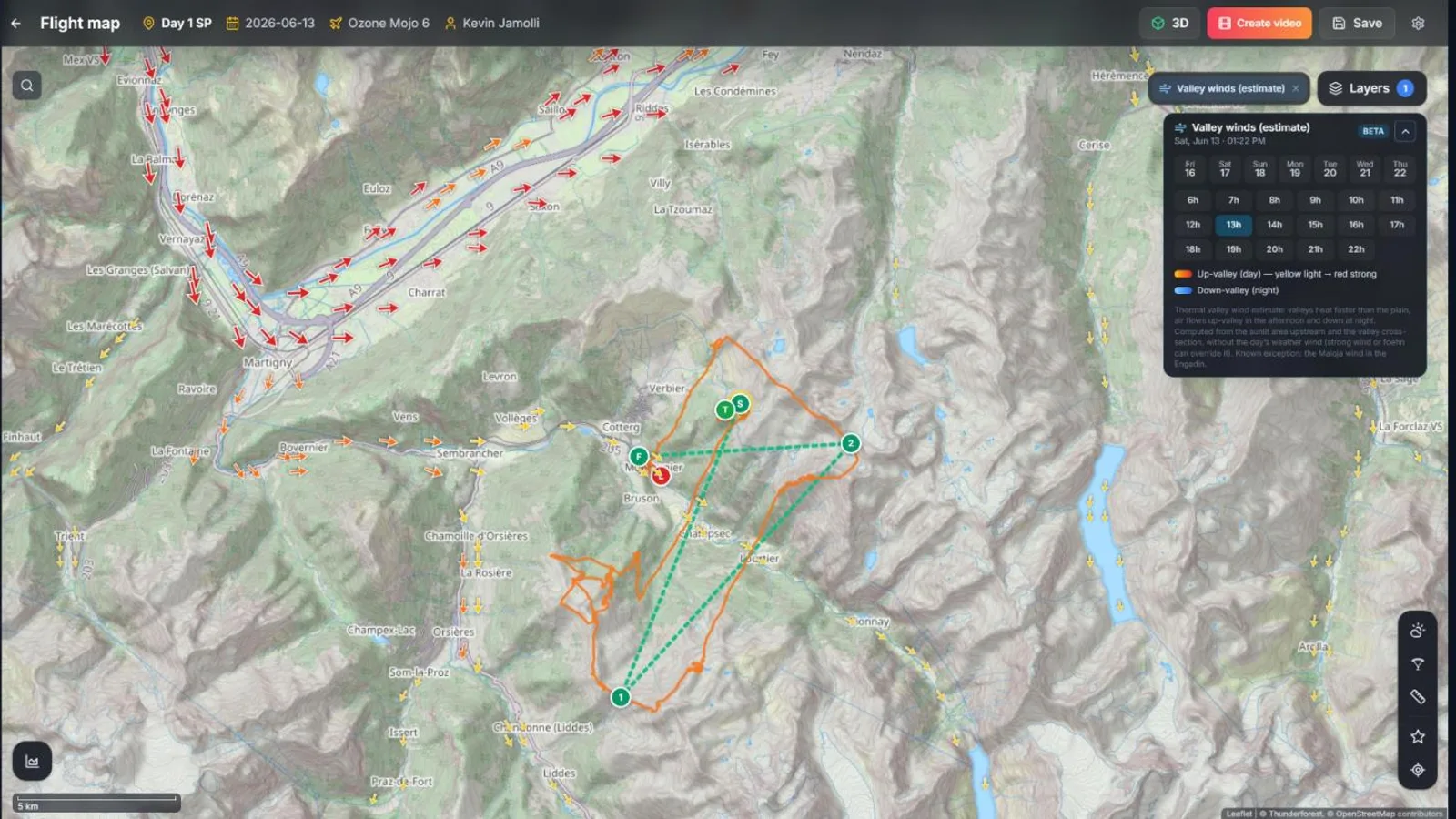Open settings gear in top bar

1418,24
